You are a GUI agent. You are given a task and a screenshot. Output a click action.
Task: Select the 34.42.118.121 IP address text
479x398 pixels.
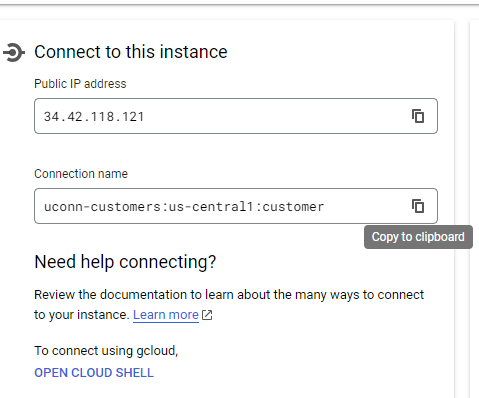click(x=94, y=117)
